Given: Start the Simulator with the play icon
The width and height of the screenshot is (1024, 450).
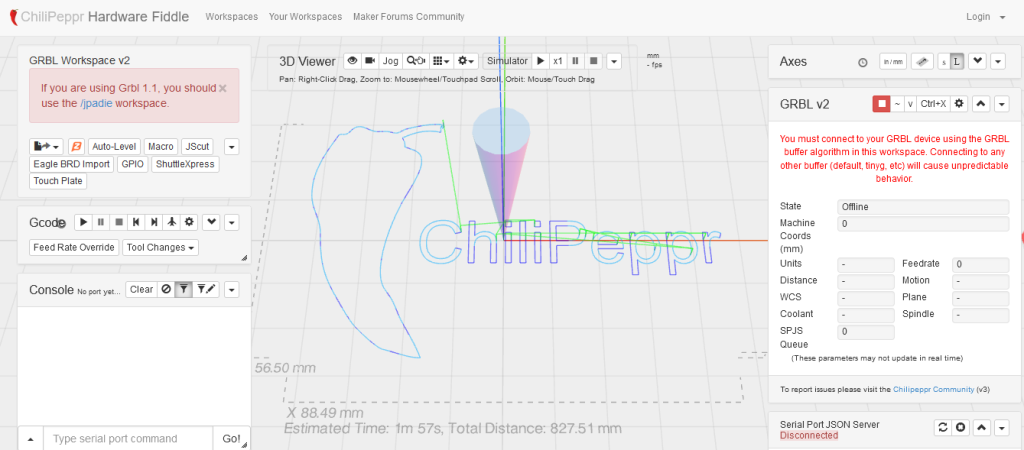Looking at the screenshot, I should click(x=540, y=61).
